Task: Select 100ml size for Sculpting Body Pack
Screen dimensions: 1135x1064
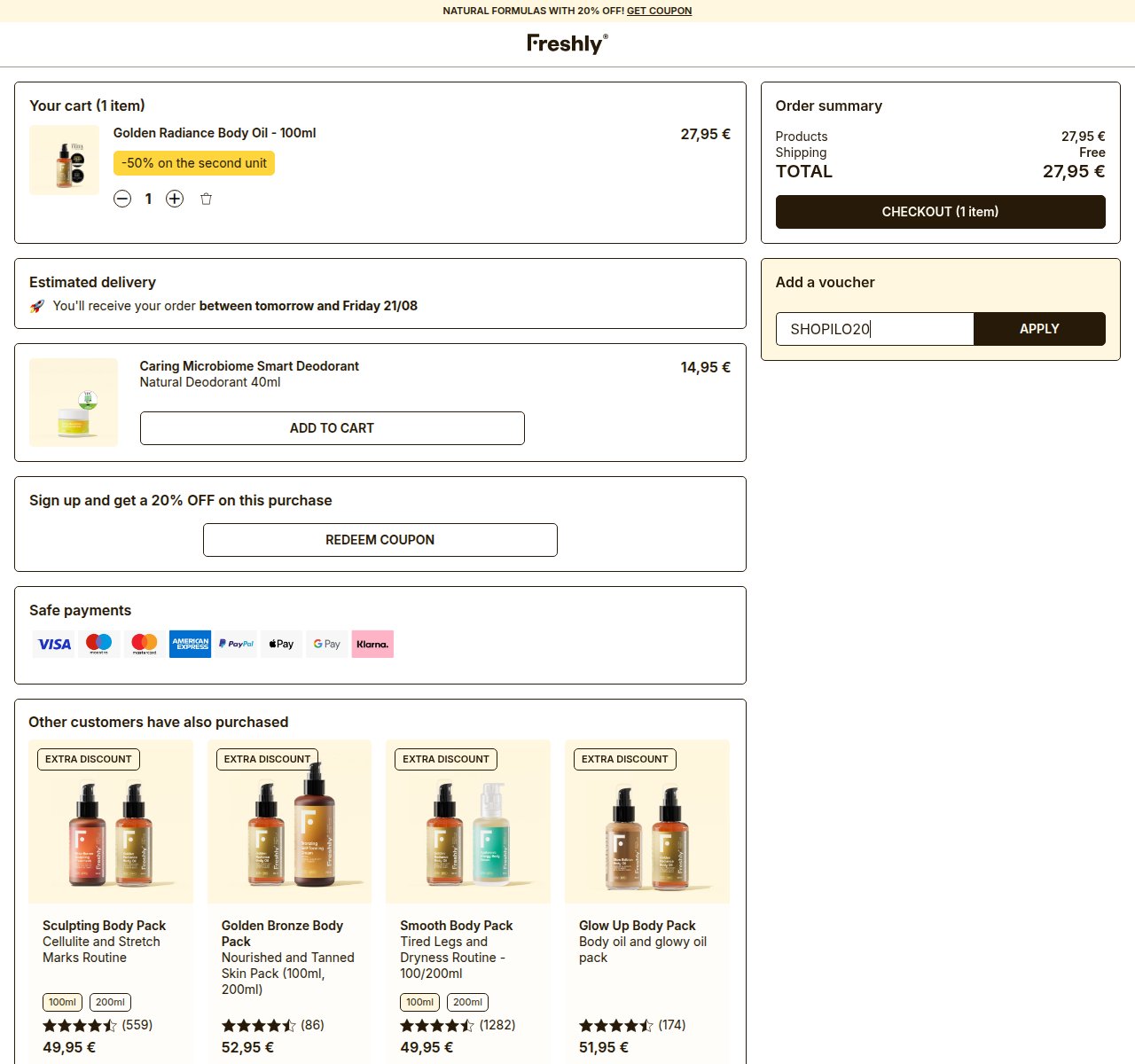Action: tap(62, 1002)
